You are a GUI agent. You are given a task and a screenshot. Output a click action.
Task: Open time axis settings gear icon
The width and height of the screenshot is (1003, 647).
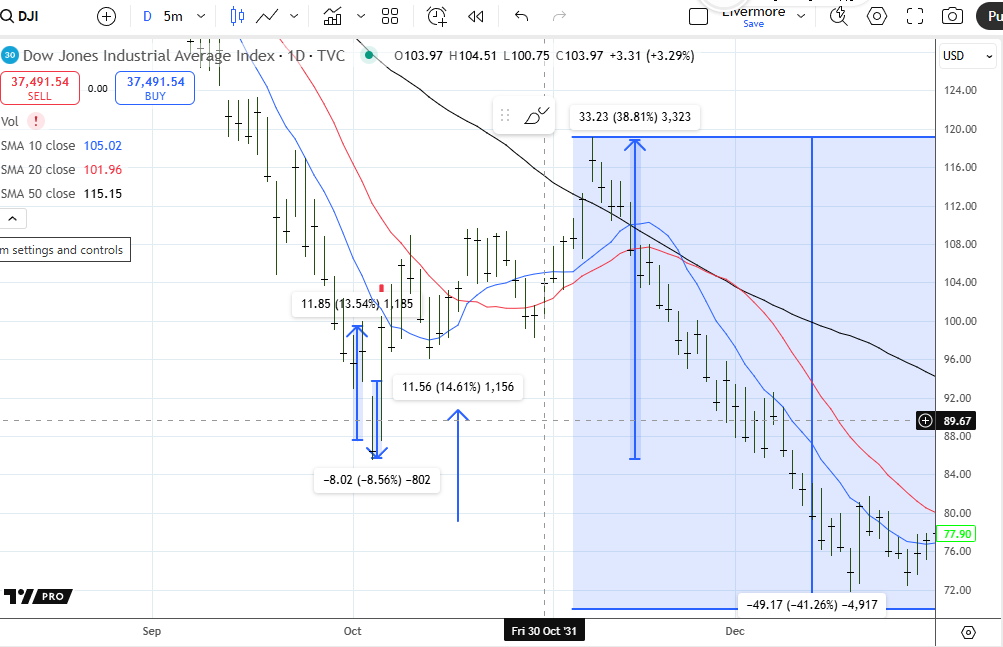click(x=968, y=632)
